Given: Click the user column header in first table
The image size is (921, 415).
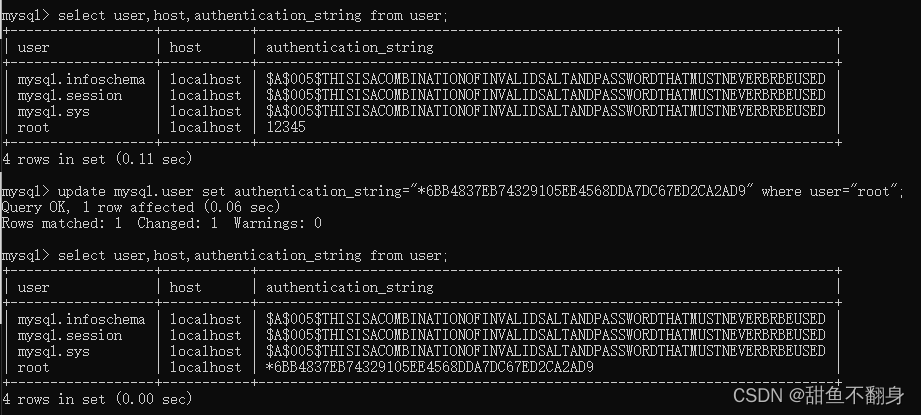Looking at the screenshot, I should click(33, 47).
